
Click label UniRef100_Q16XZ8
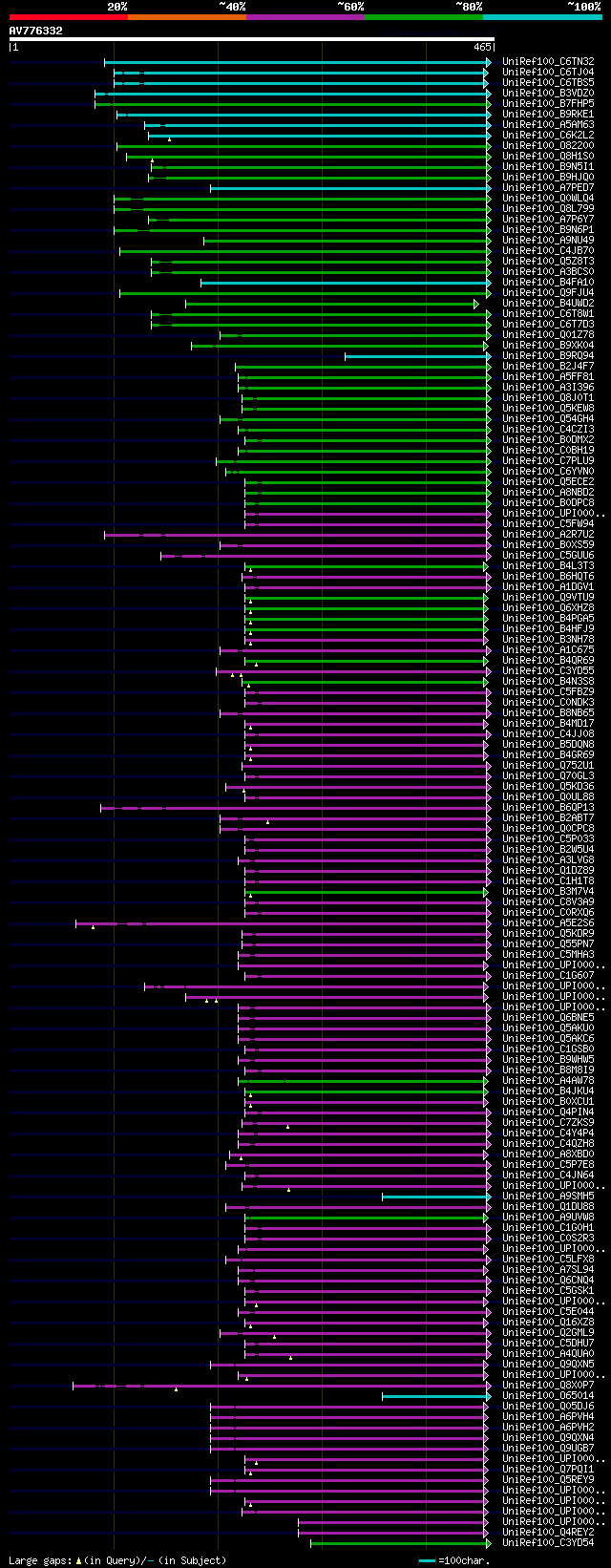coord(548,1323)
